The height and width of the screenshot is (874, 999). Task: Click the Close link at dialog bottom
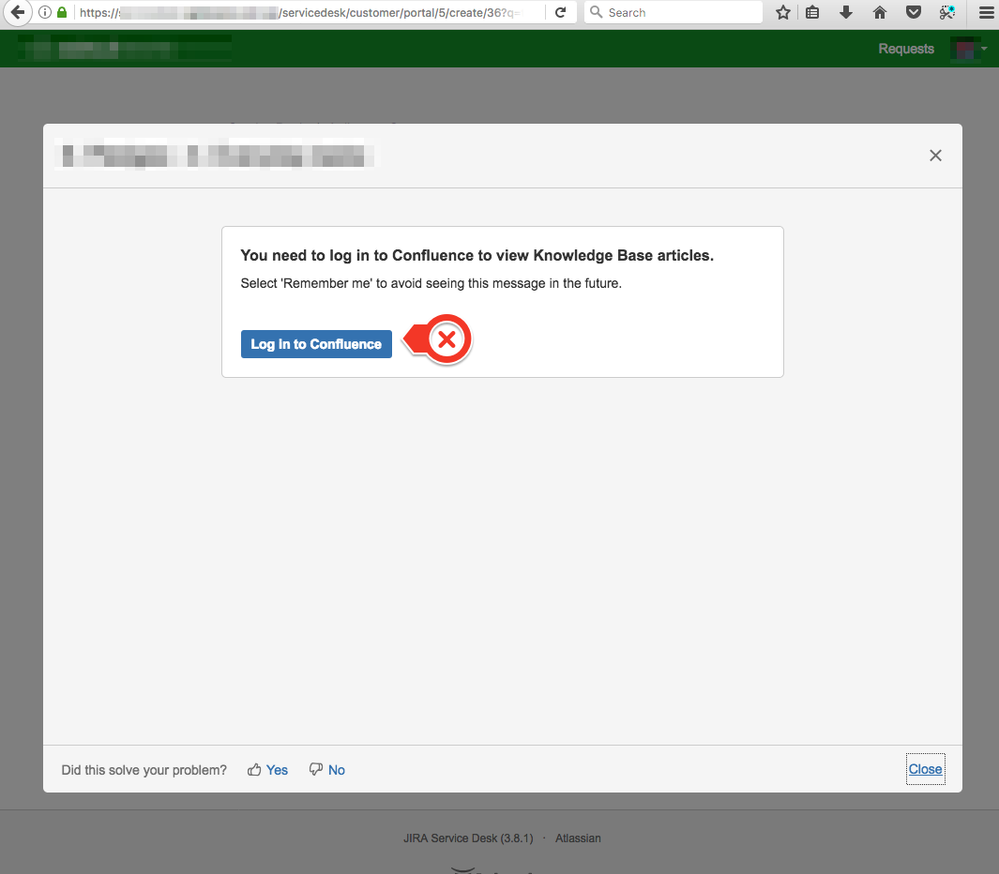coord(925,769)
